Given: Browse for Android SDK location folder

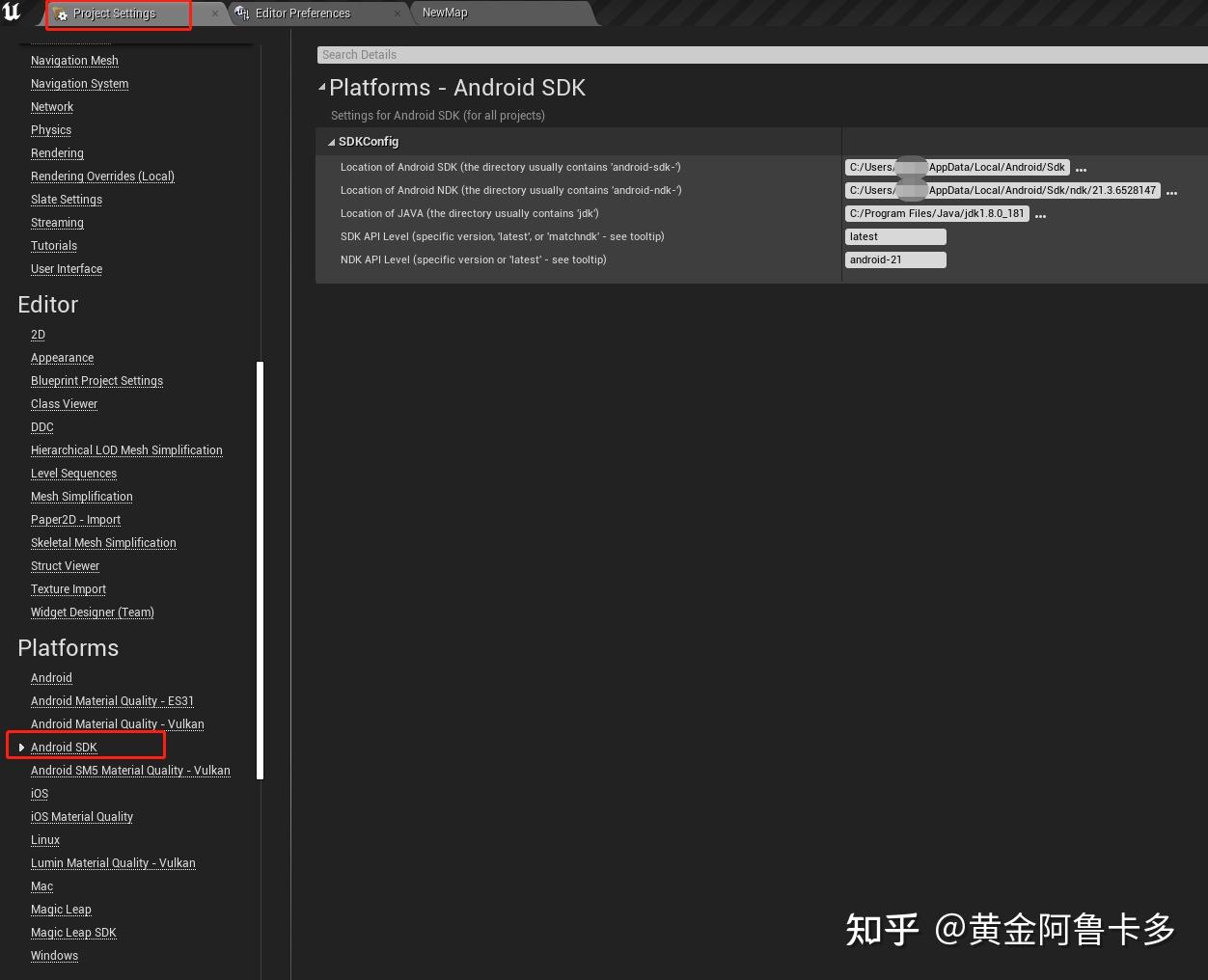Looking at the screenshot, I should pyautogui.click(x=1082, y=168).
